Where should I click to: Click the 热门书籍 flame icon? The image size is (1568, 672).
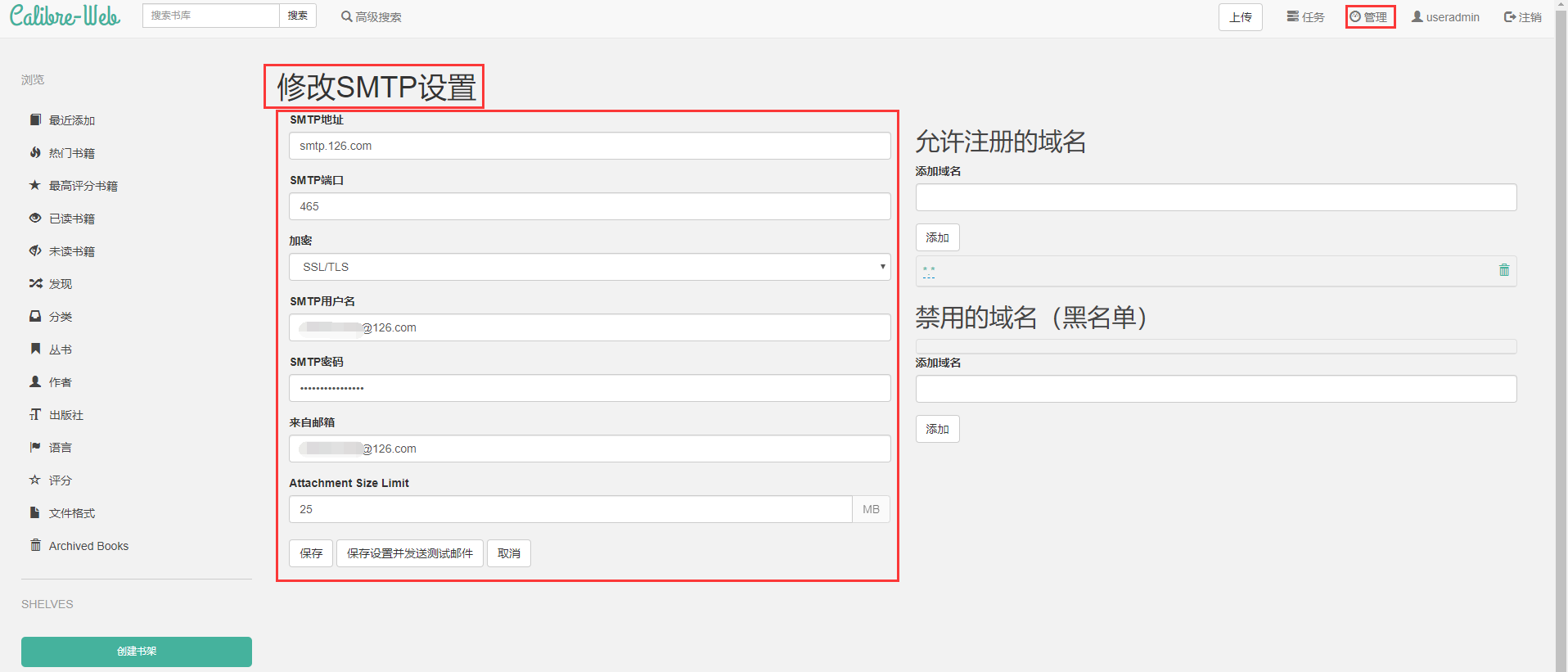coord(35,152)
